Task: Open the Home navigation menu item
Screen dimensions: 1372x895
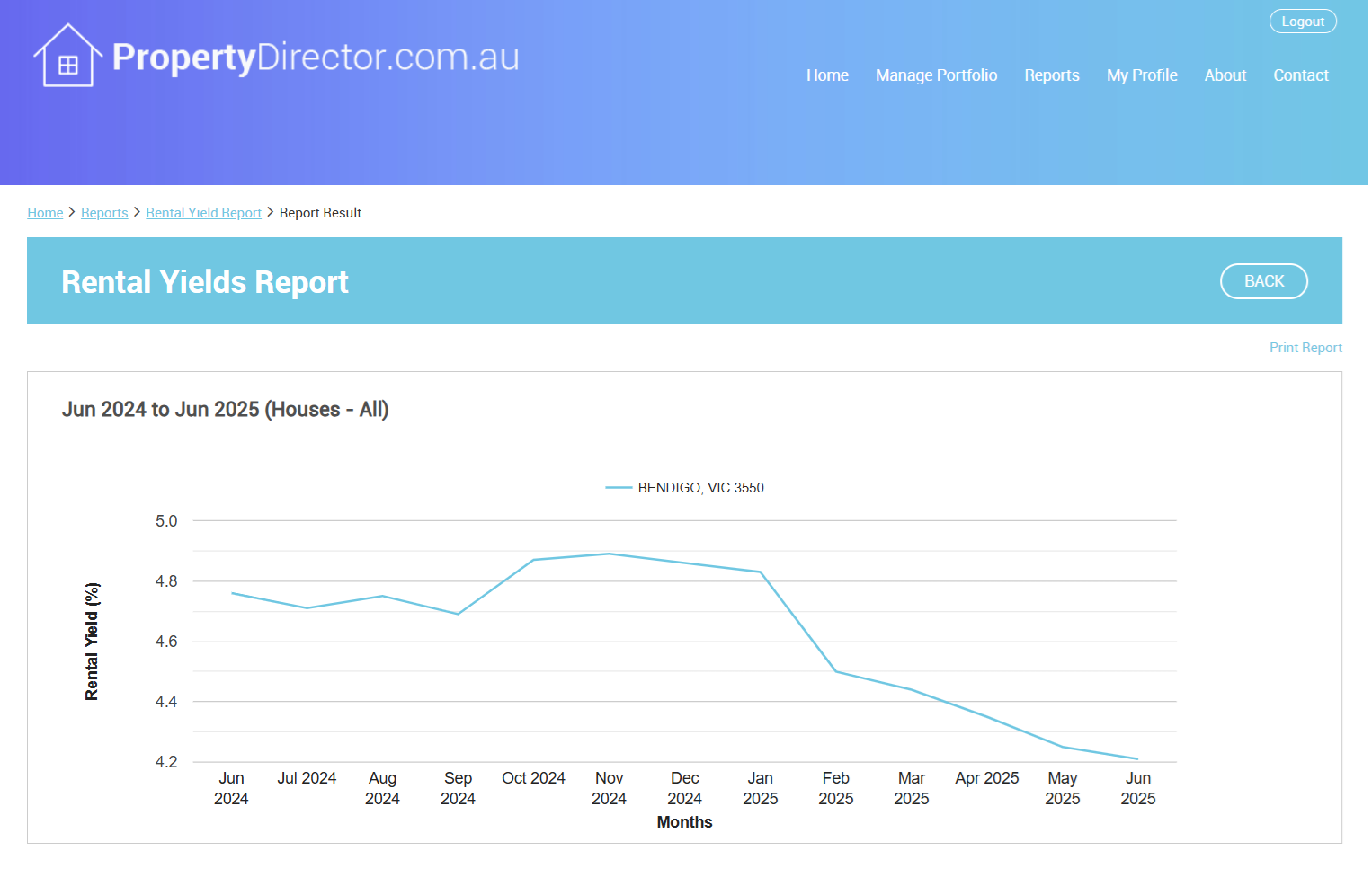Action: click(826, 75)
